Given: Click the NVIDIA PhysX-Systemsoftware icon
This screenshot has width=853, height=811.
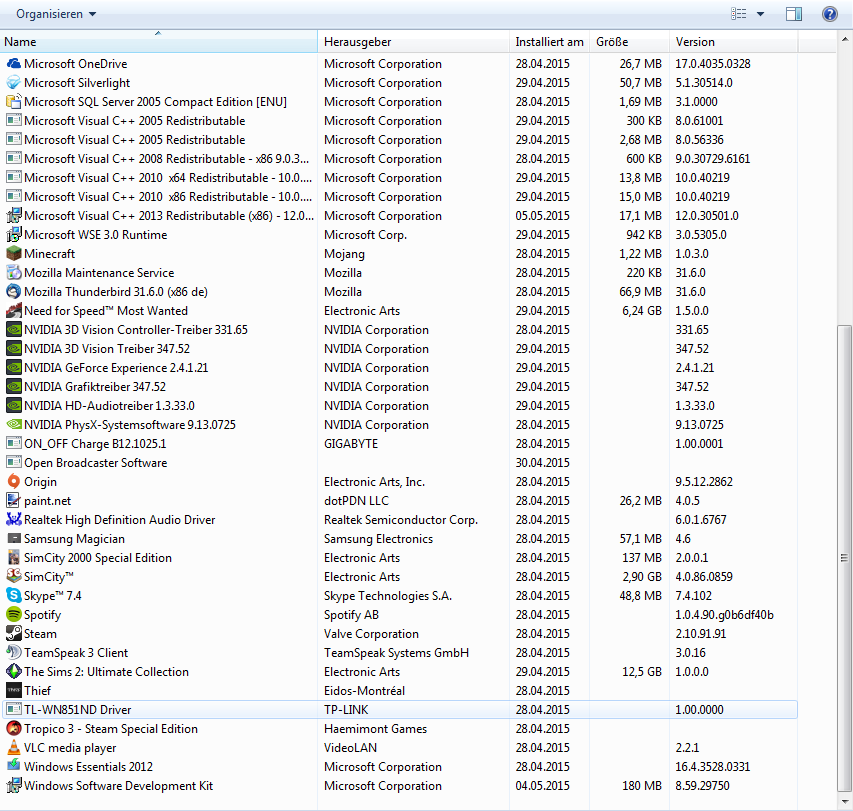Looking at the screenshot, I should coord(14,425).
